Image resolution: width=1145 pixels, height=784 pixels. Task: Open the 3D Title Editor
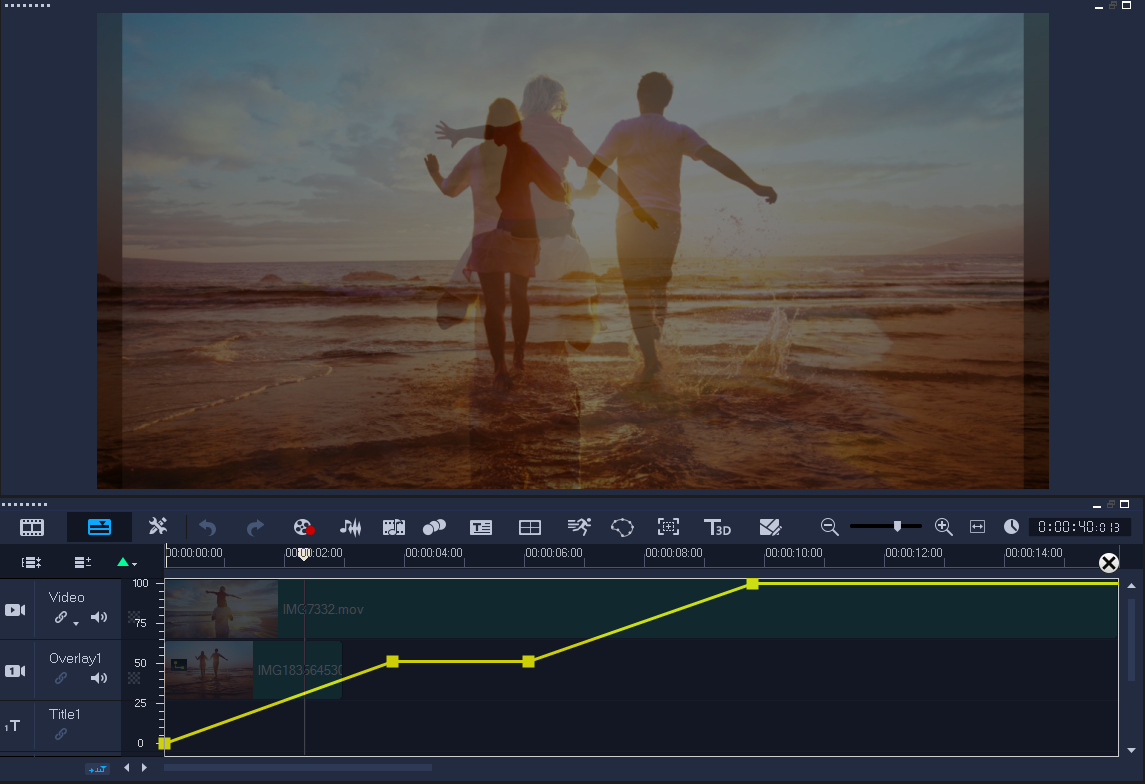717,527
